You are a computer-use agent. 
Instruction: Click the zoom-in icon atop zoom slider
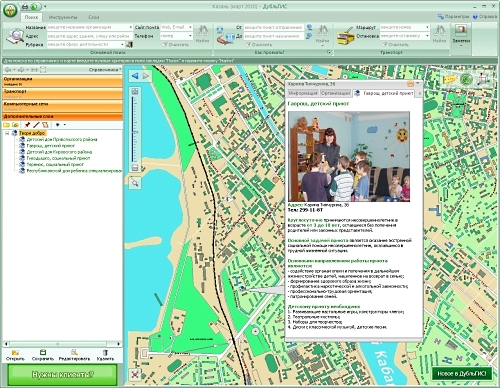click(x=135, y=91)
